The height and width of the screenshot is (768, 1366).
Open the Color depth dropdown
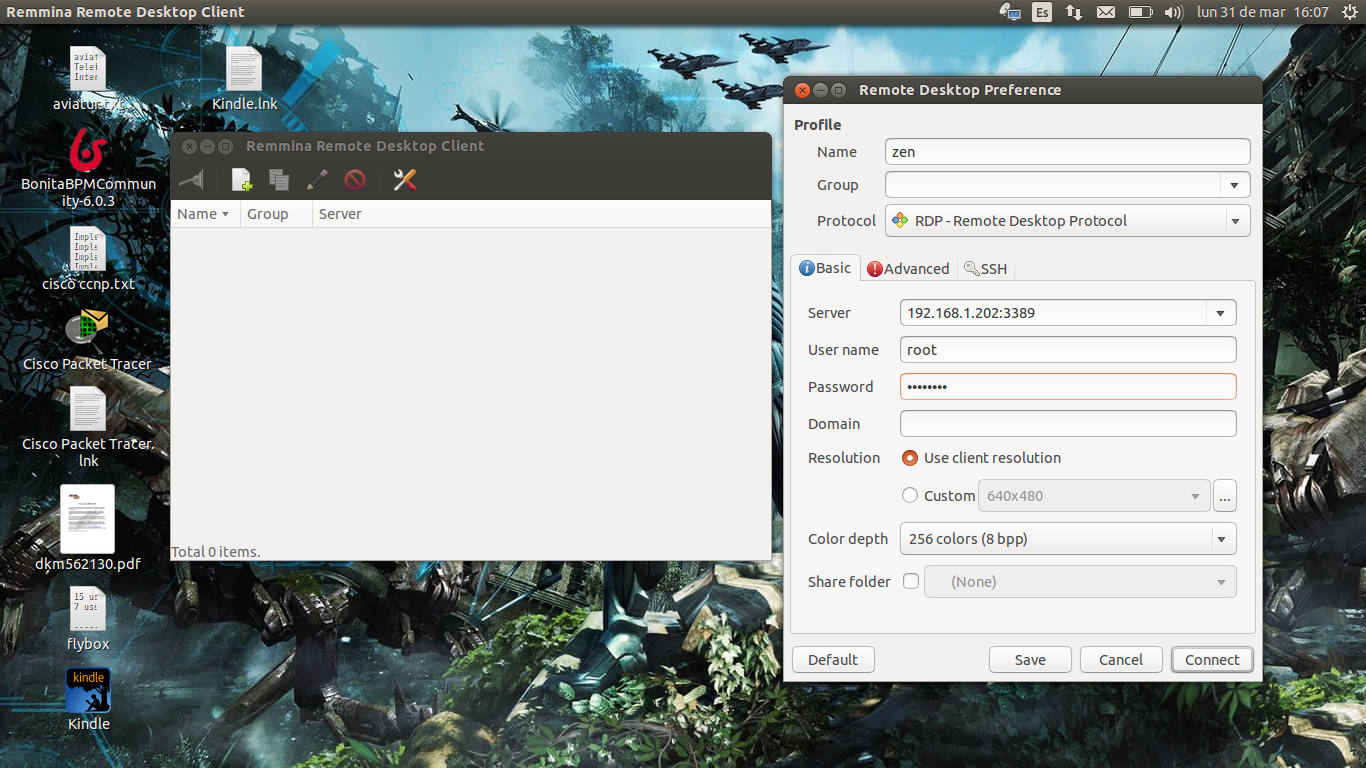[x=1067, y=538]
